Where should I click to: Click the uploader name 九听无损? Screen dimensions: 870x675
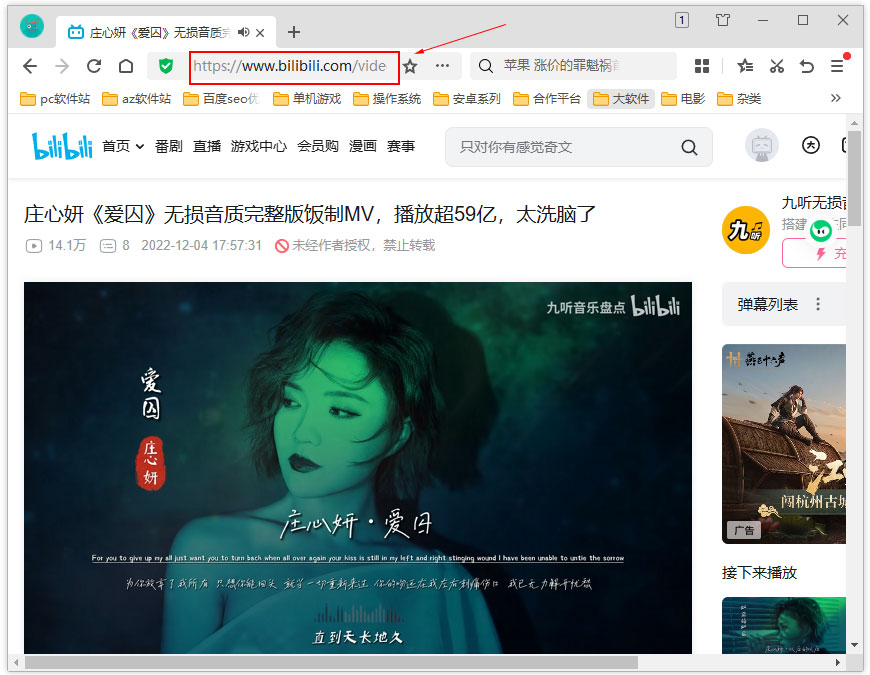tap(814, 202)
